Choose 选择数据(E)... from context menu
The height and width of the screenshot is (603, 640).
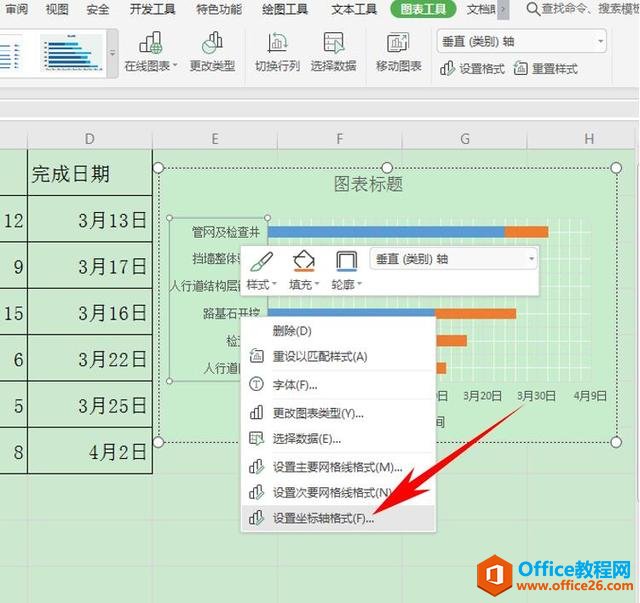[x=338, y=439]
